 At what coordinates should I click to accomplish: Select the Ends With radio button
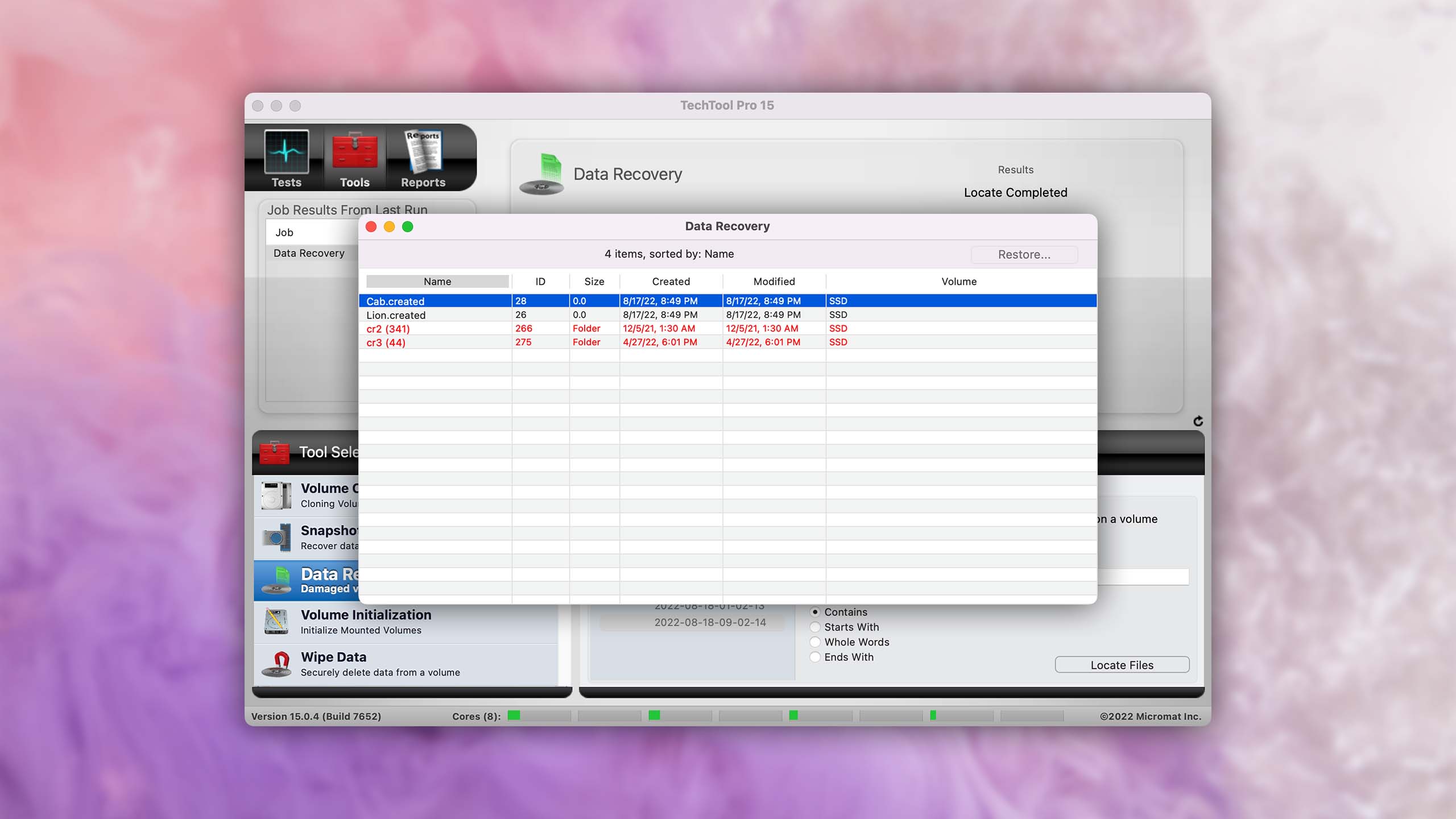coord(815,657)
